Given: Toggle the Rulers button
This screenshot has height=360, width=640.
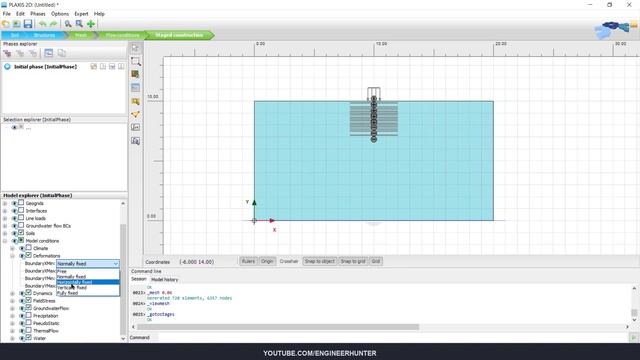Looking at the screenshot, I should point(248,261).
